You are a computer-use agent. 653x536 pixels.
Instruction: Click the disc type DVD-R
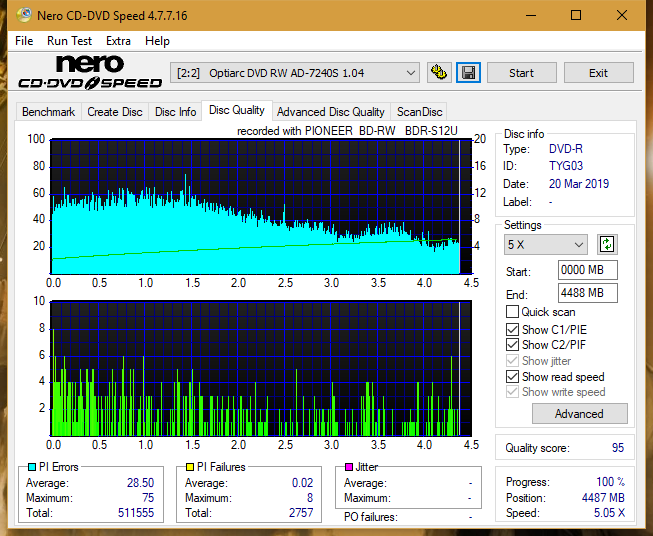(566, 149)
